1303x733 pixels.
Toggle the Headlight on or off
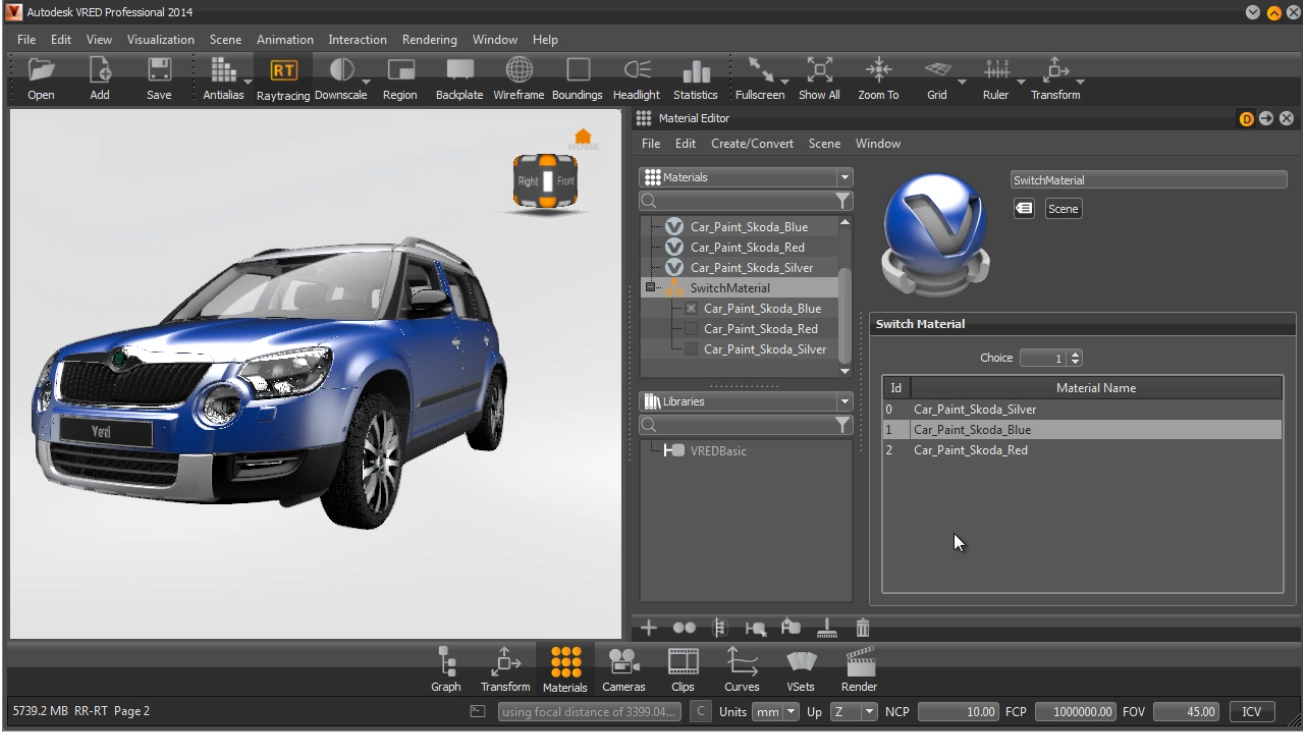click(x=636, y=78)
